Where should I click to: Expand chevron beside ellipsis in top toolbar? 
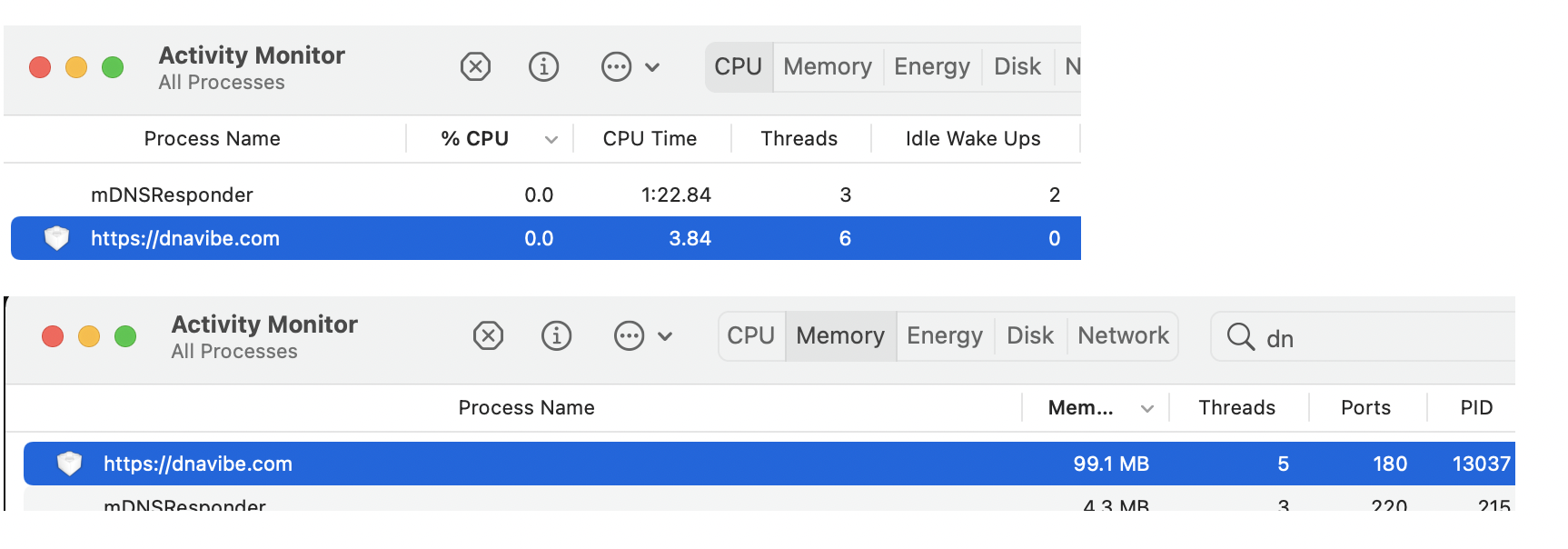coord(652,66)
